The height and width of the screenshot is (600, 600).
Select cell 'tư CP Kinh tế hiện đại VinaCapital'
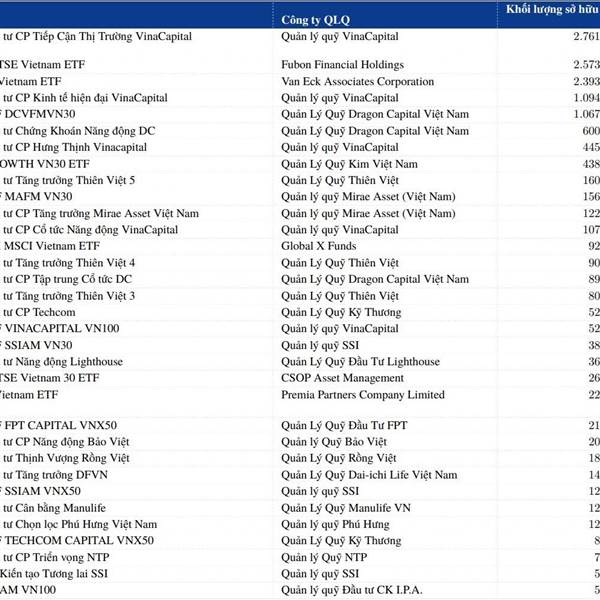[x=85, y=98]
